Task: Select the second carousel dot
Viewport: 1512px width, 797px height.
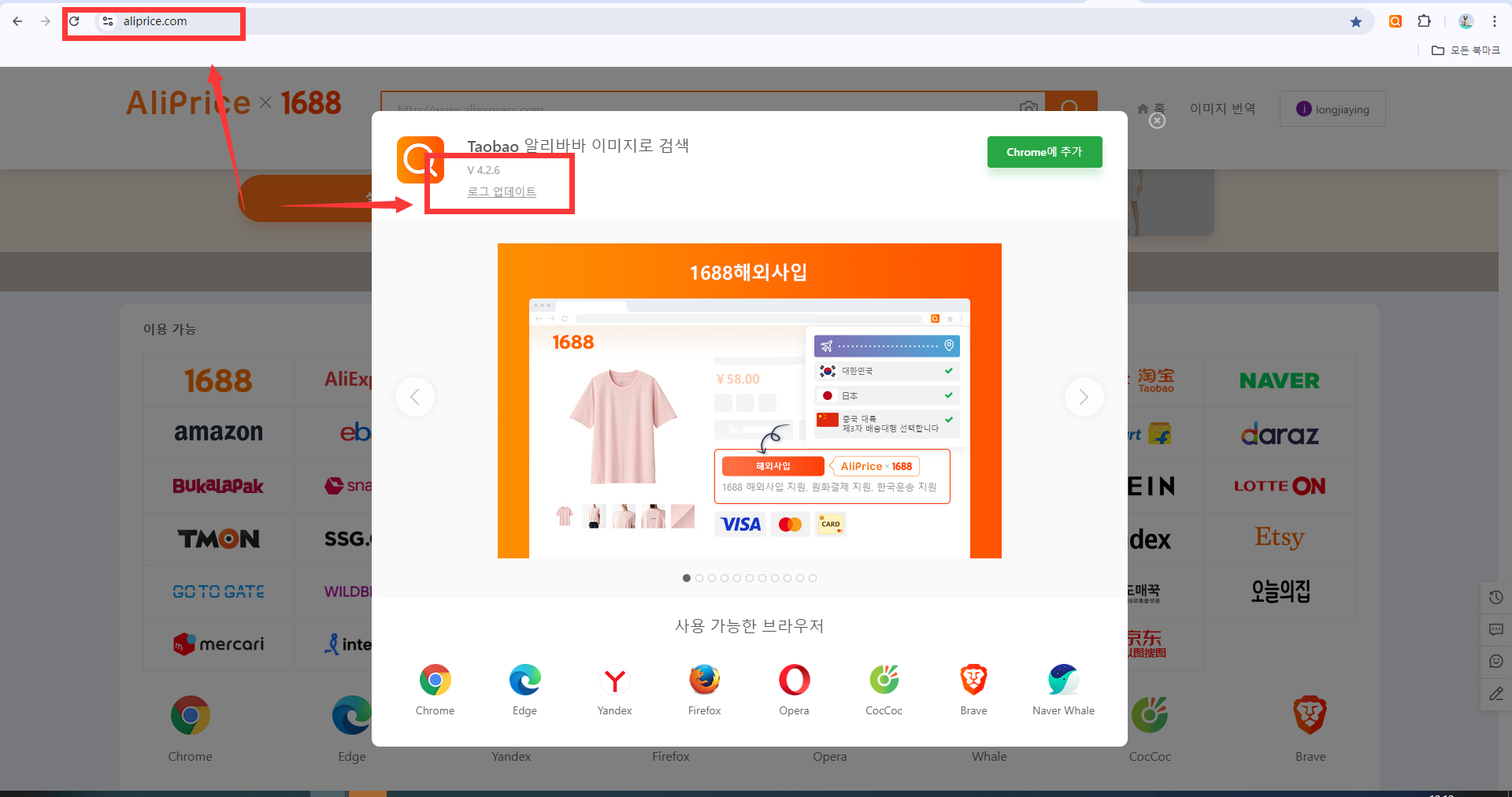Action: tap(699, 578)
